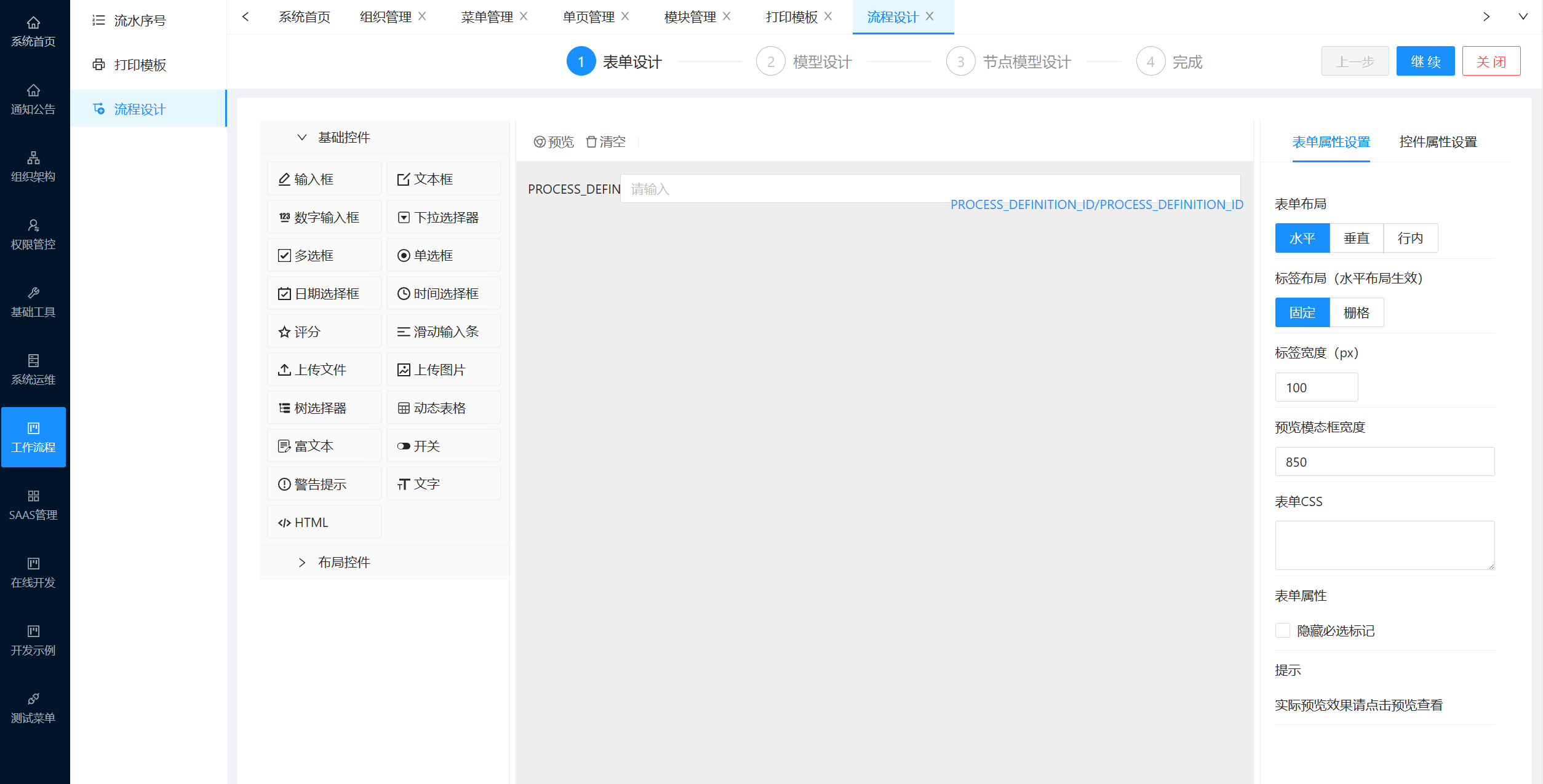The image size is (1543, 784).
Task: Click 预览 to preview the form
Action: tap(554, 142)
